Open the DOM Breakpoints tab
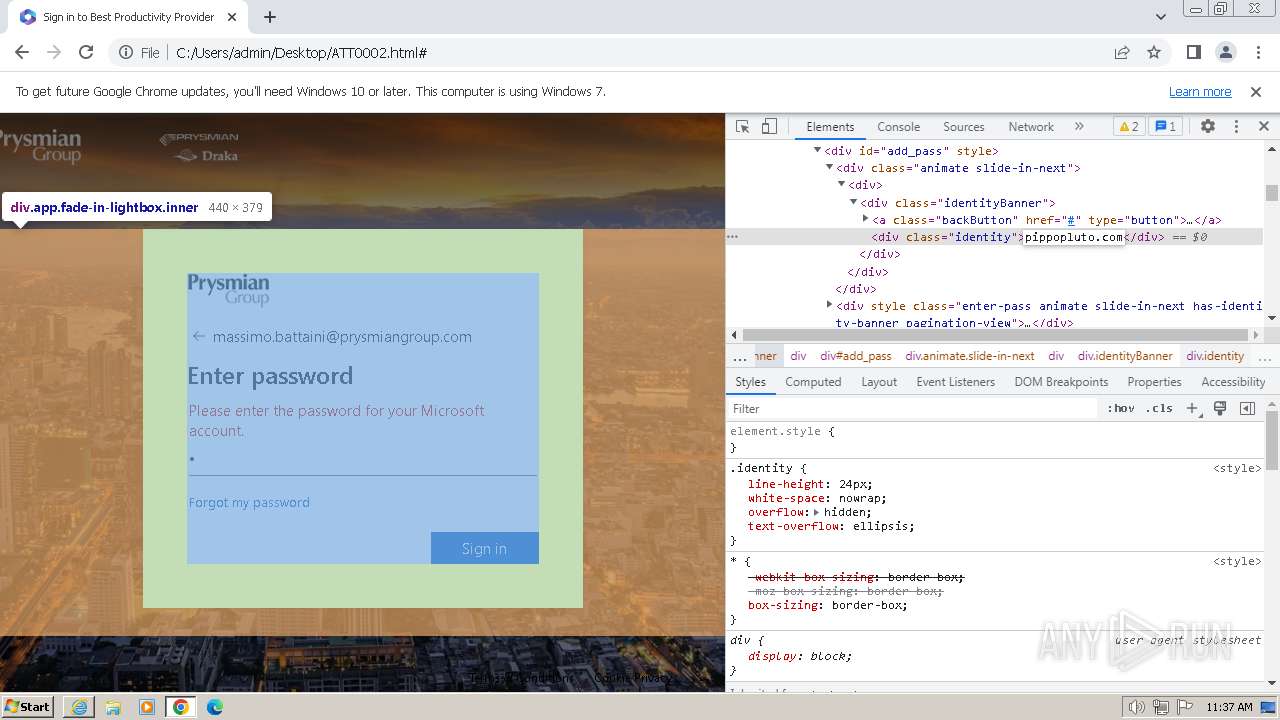The image size is (1280, 720). (x=1061, y=382)
